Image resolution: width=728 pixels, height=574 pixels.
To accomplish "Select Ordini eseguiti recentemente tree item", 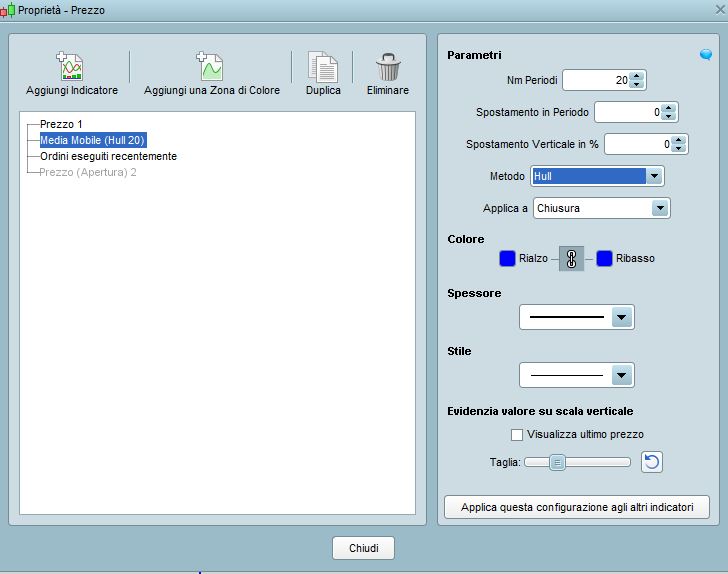I will coord(108,156).
